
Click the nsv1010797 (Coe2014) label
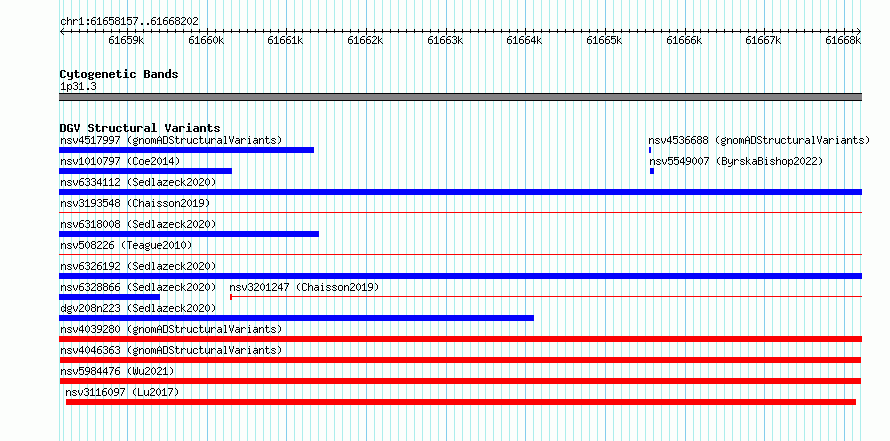point(120,161)
